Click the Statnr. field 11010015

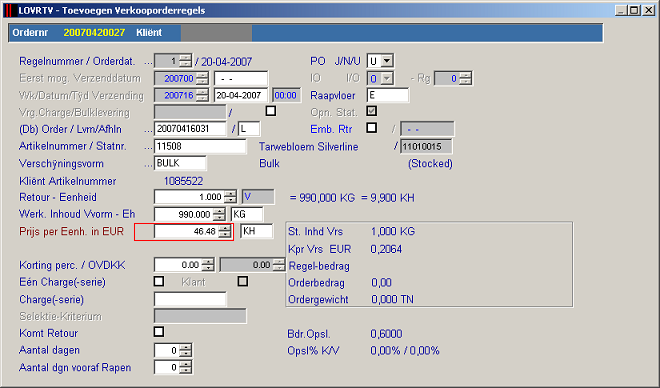(x=426, y=146)
